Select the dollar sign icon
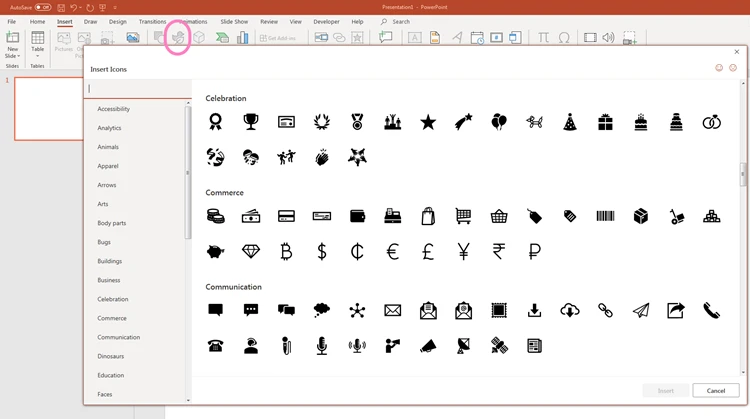Viewport: 750px width, 419px height. click(322, 252)
